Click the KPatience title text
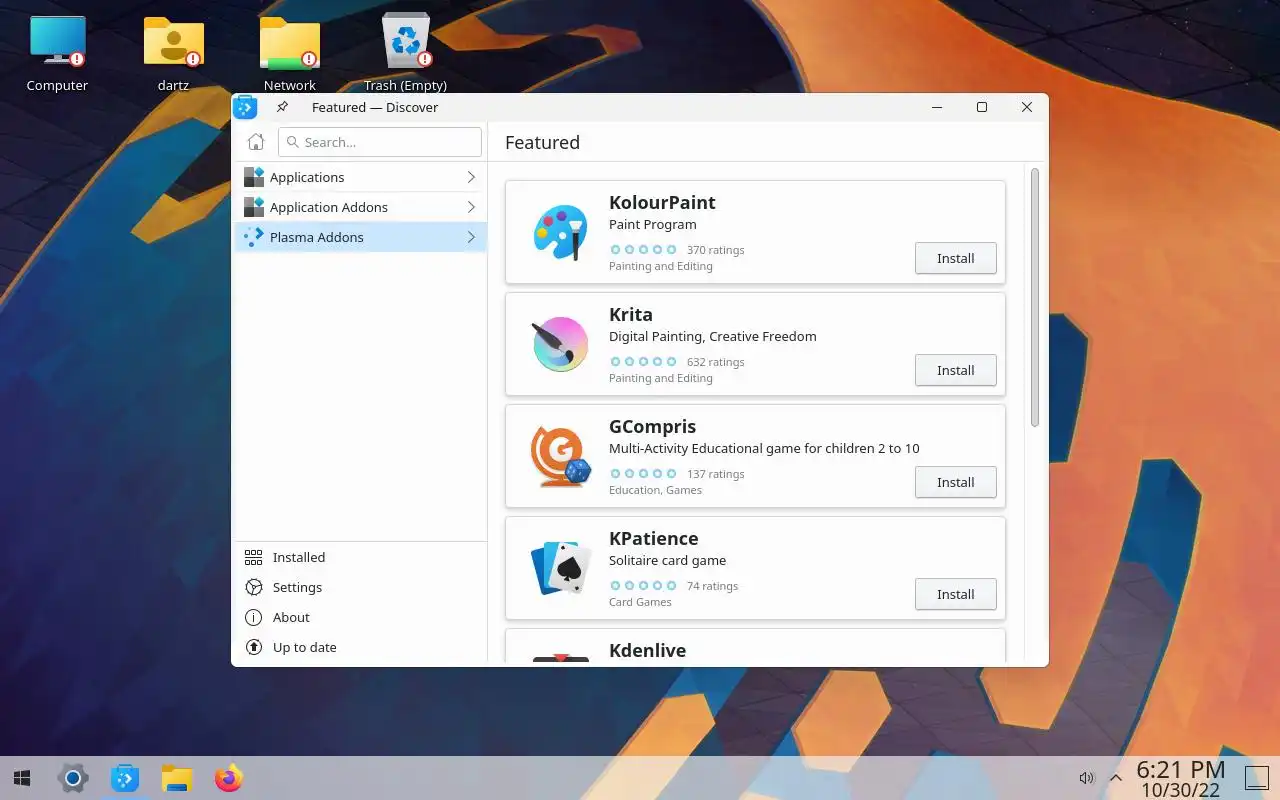 point(654,538)
